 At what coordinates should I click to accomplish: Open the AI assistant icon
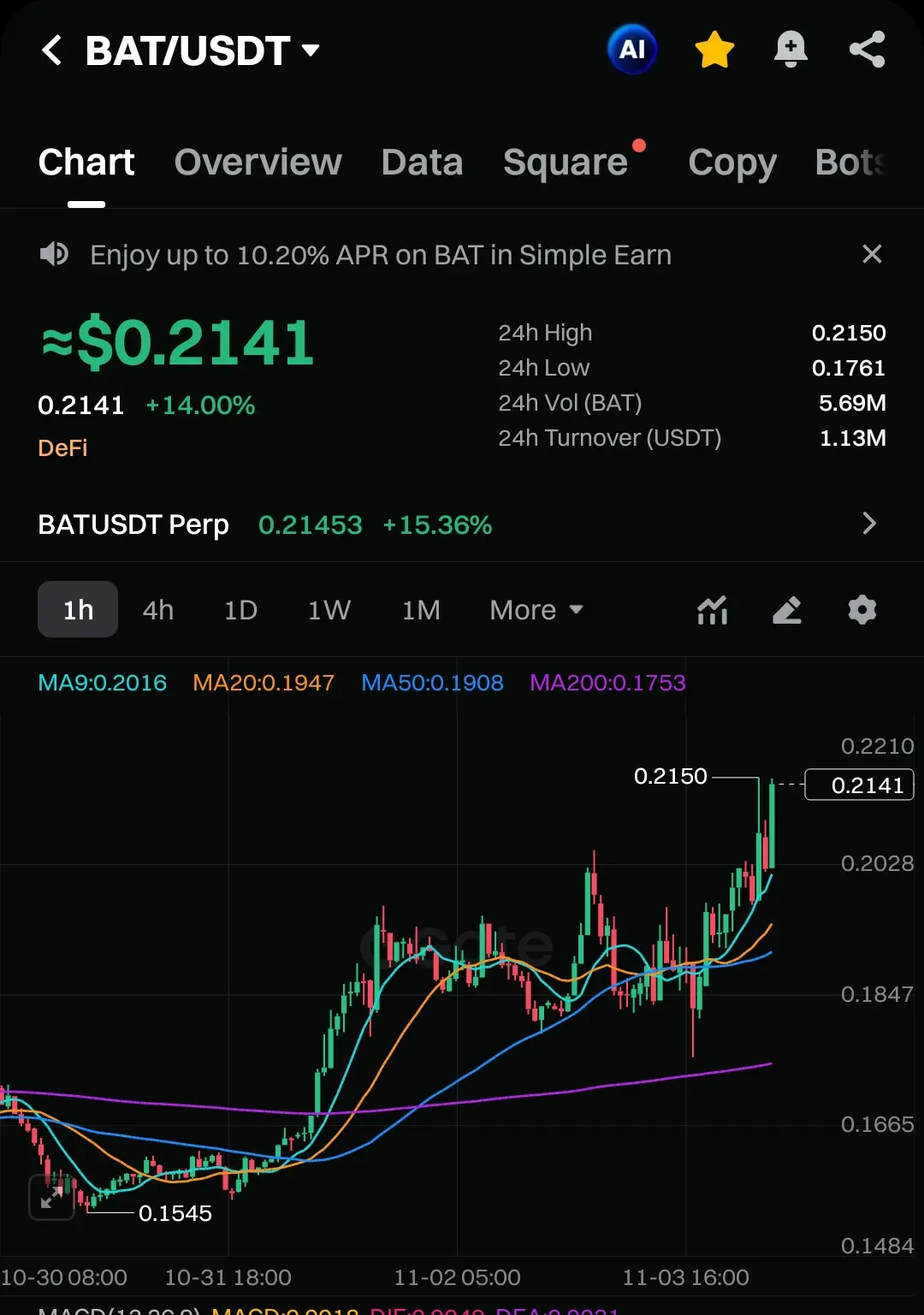coord(632,50)
